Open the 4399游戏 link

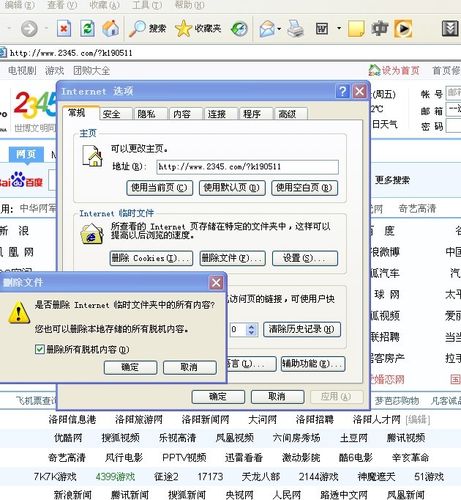pyautogui.click(x=115, y=476)
